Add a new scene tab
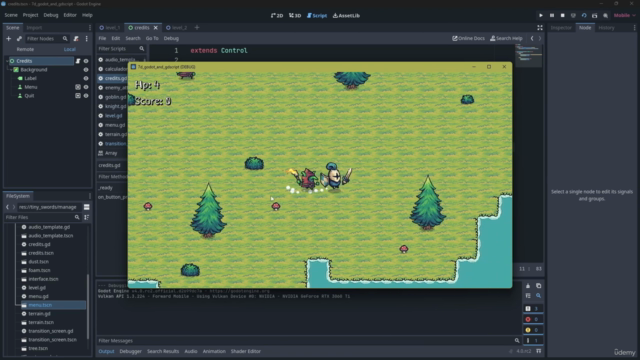The height and width of the screenshot is (360, 640). (x=197, y=28)
